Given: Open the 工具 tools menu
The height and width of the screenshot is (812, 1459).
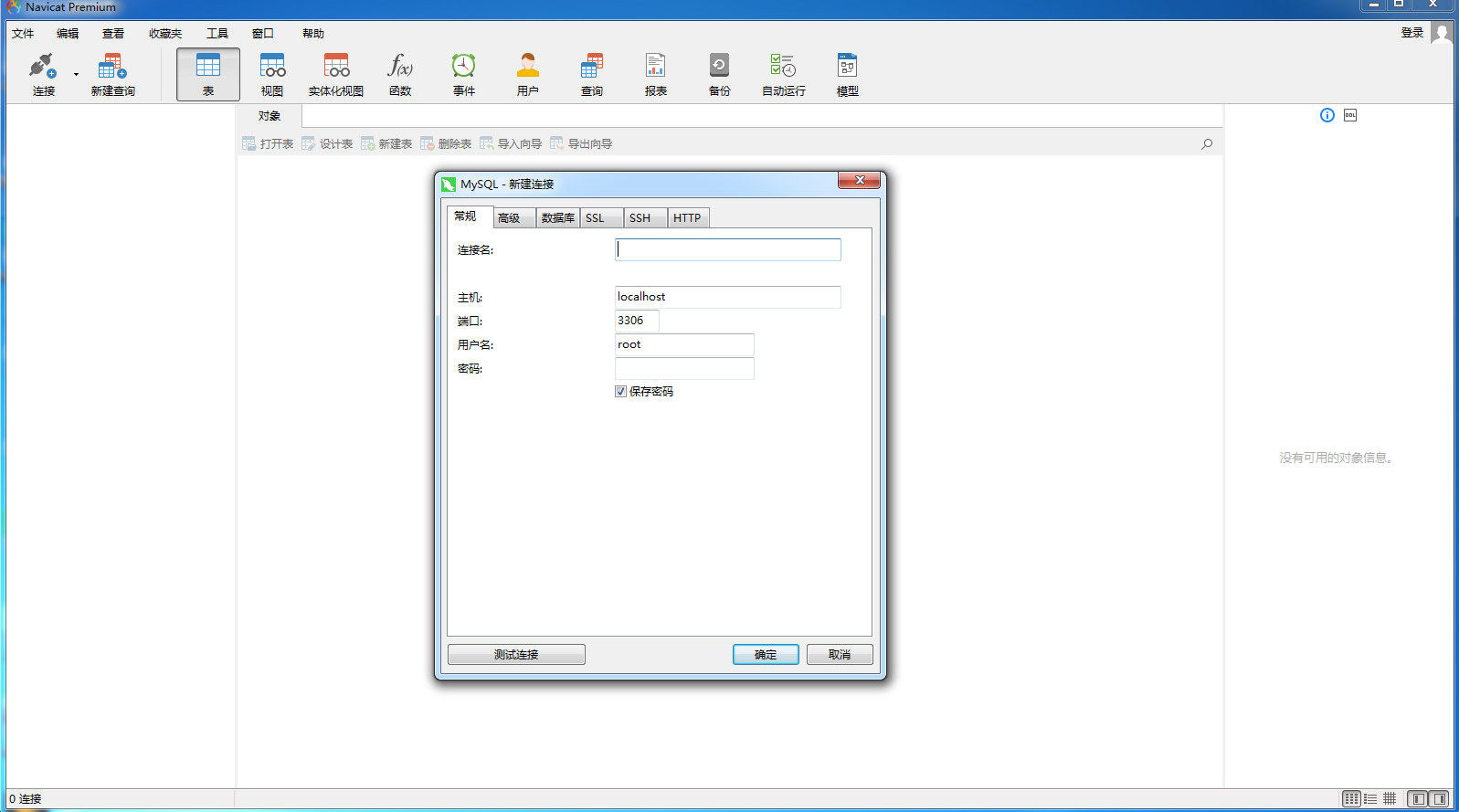Looking at the screenshot, I should pyautogui.click(x=217, y=34).
